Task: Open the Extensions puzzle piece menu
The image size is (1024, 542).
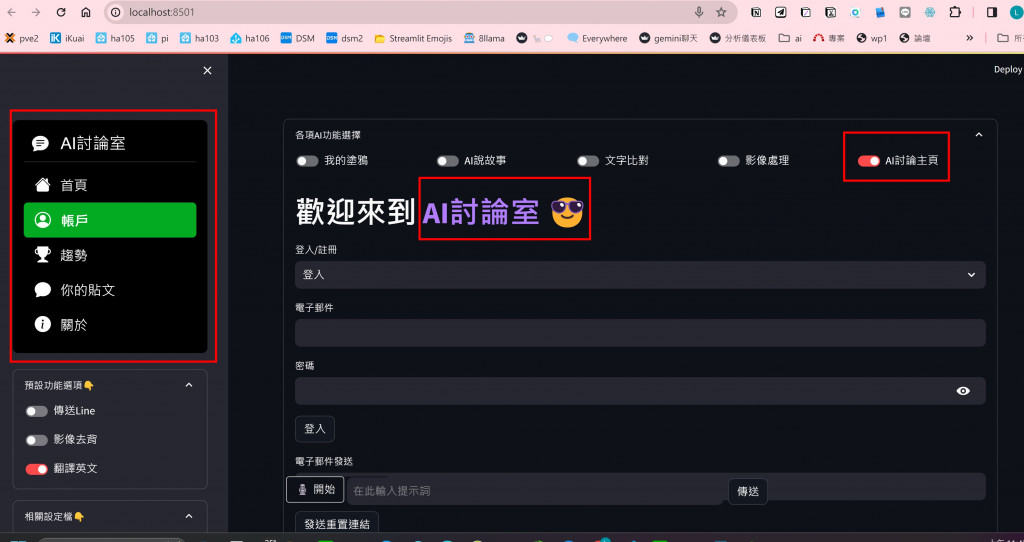Action: click(955, 12)
